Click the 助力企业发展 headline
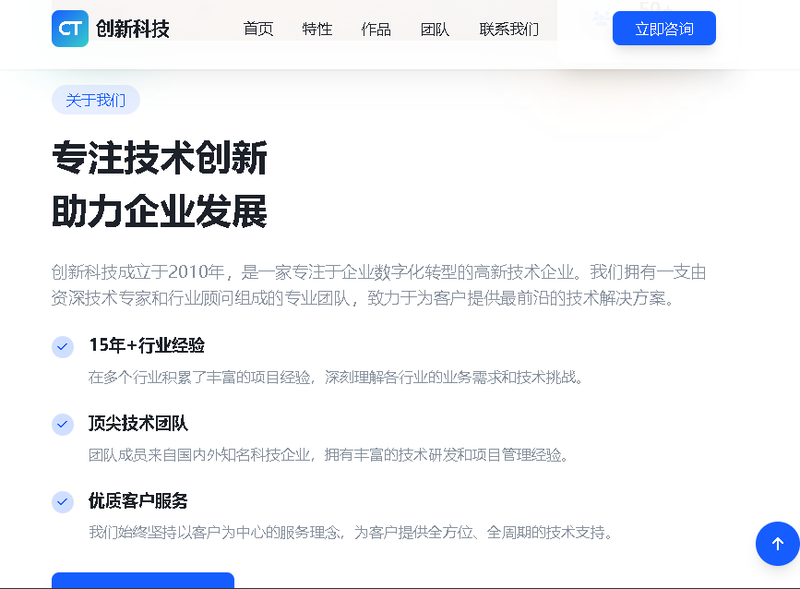The height and width of the screenshot is (589, 800). pyautogui.click(x=160, y=211)
